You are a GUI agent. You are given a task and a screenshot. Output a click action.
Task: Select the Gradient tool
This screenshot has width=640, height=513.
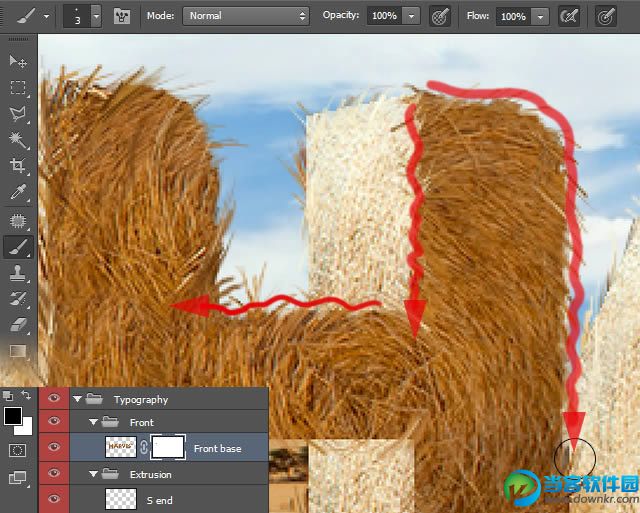pyautogui.click(x=18, y=351)
